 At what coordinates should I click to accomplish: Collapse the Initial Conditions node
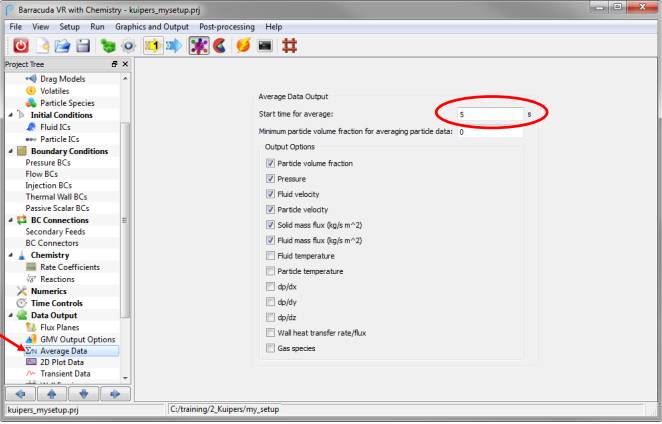tap(11, 115)
